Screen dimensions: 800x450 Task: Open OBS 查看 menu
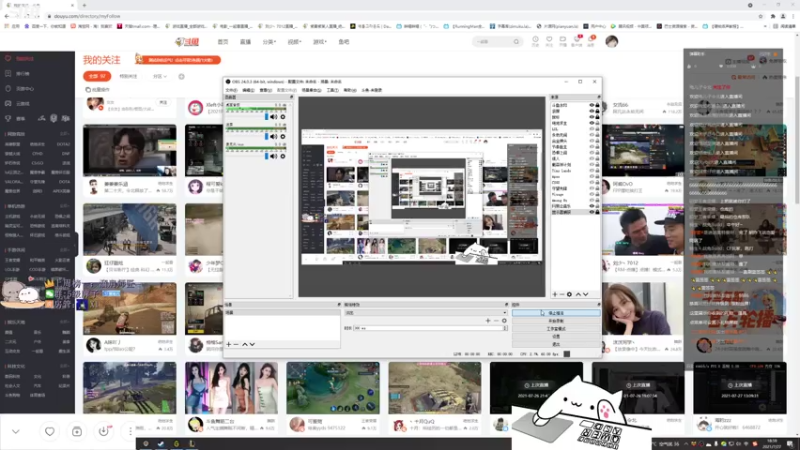(265, 90)
